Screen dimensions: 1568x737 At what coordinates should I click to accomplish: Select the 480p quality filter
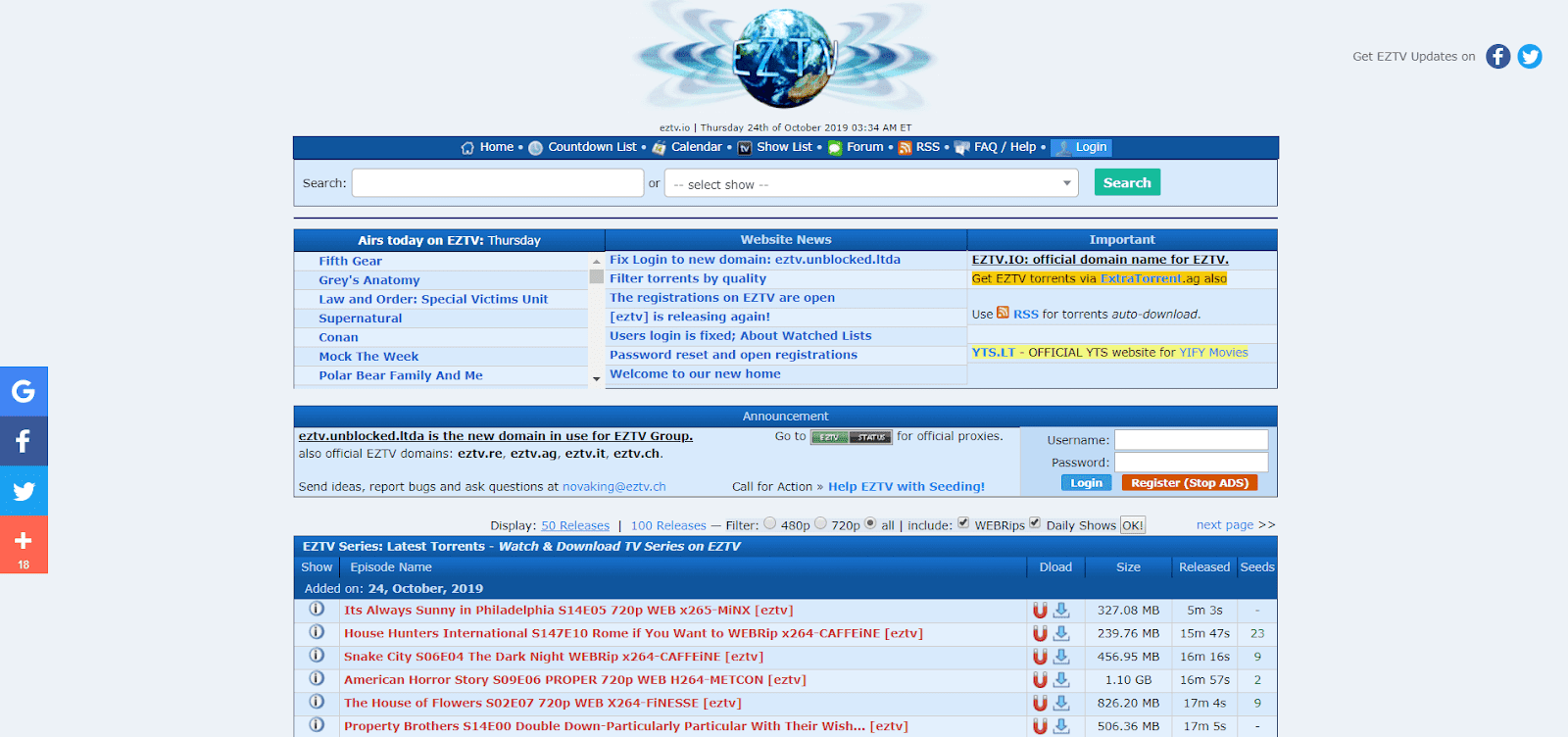pyautogui.click(x=770, y=523)
